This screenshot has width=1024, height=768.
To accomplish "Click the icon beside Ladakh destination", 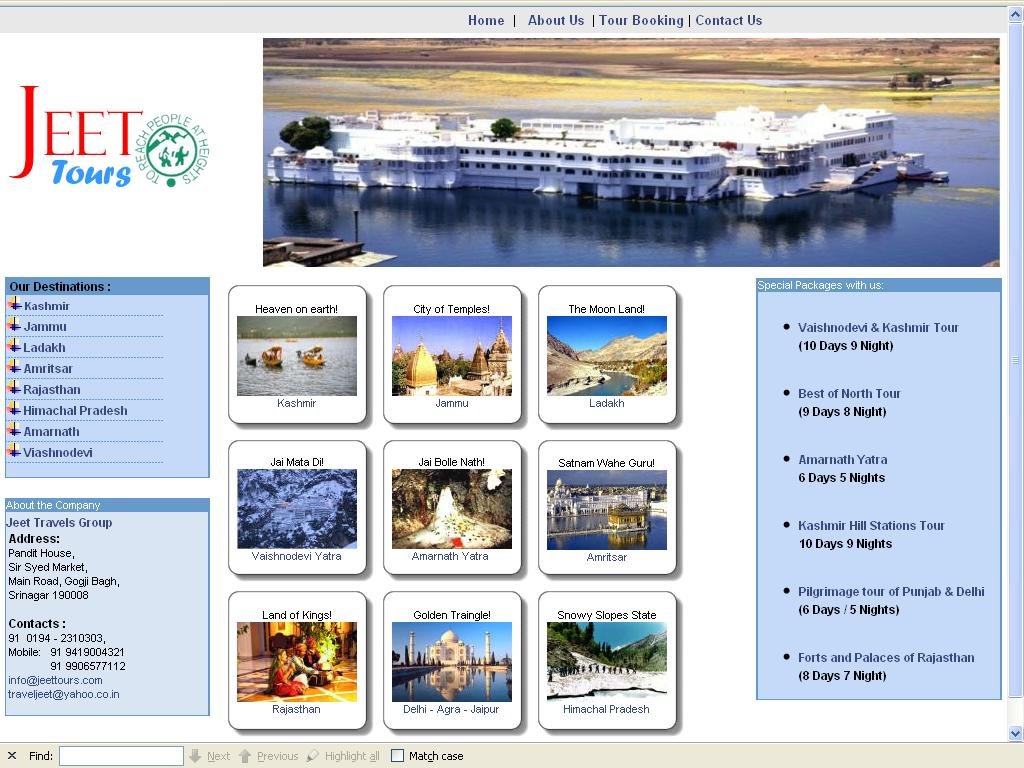I will 14,347.
